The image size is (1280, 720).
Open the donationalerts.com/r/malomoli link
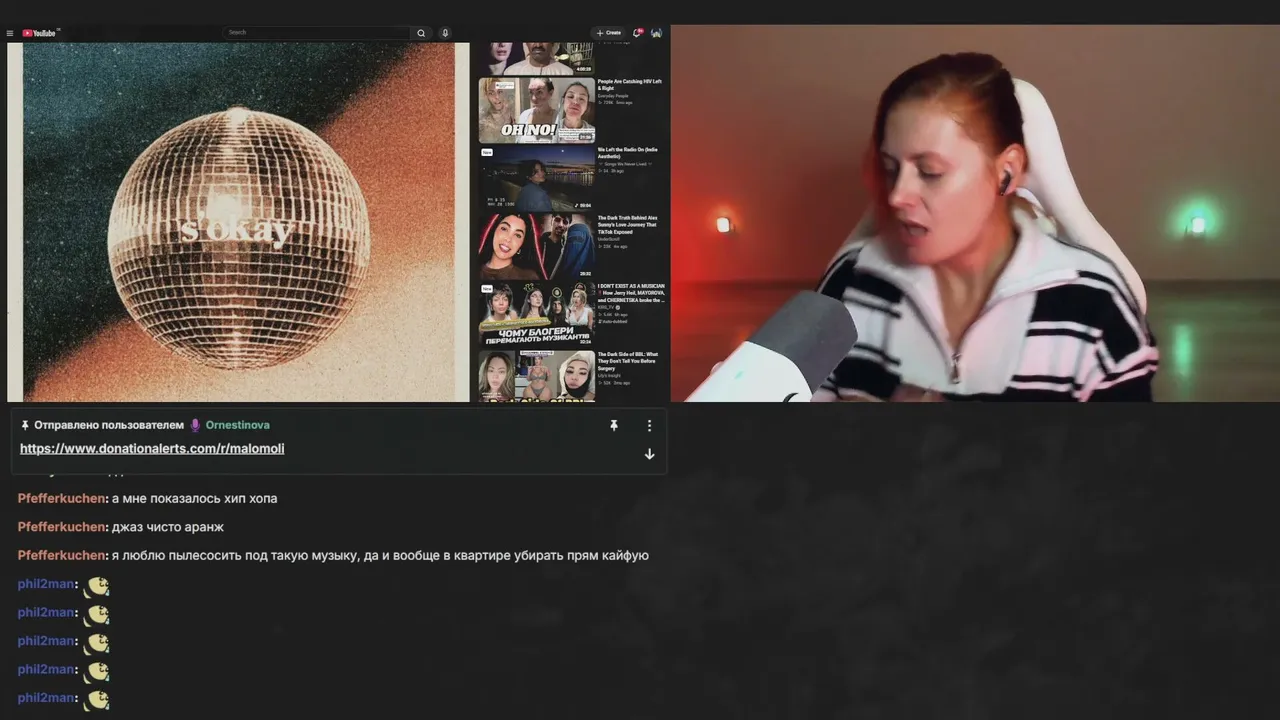(152, 449)
